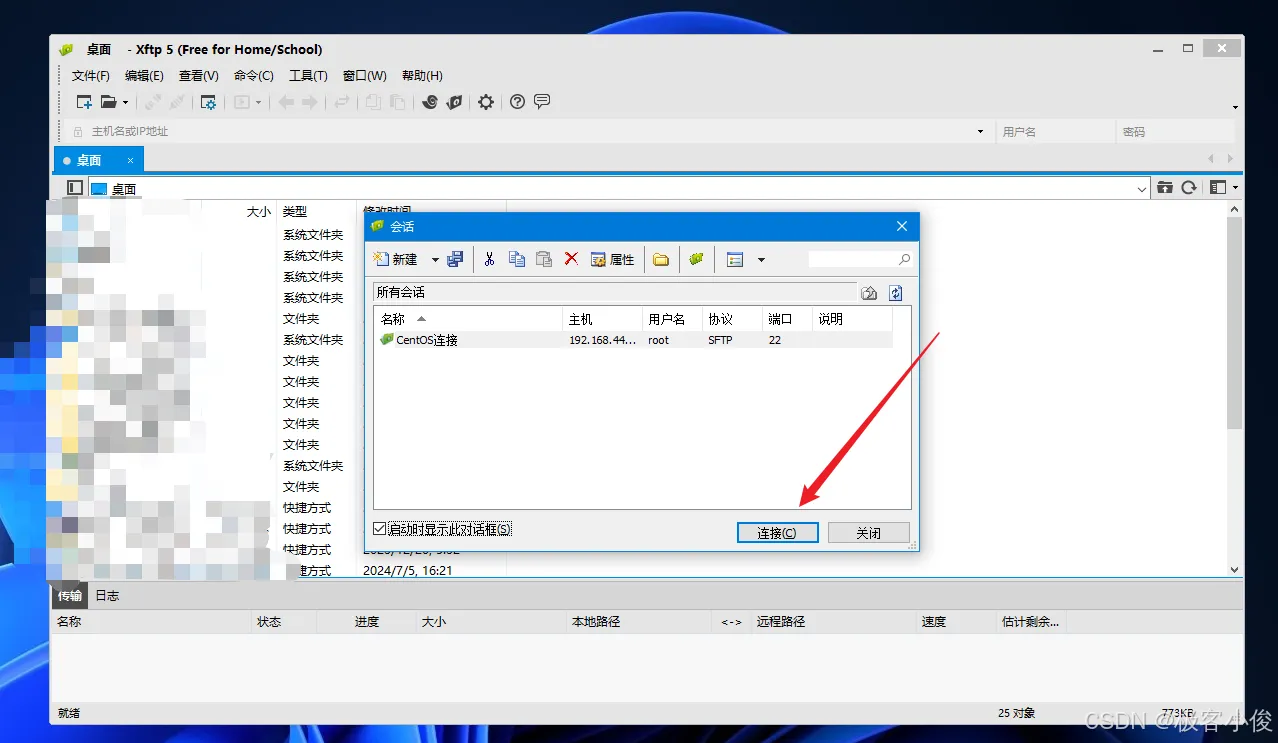Expand the 新建 dropdown arrow
This screenshot has height=743, width=1278.
(x=435, y=260)
